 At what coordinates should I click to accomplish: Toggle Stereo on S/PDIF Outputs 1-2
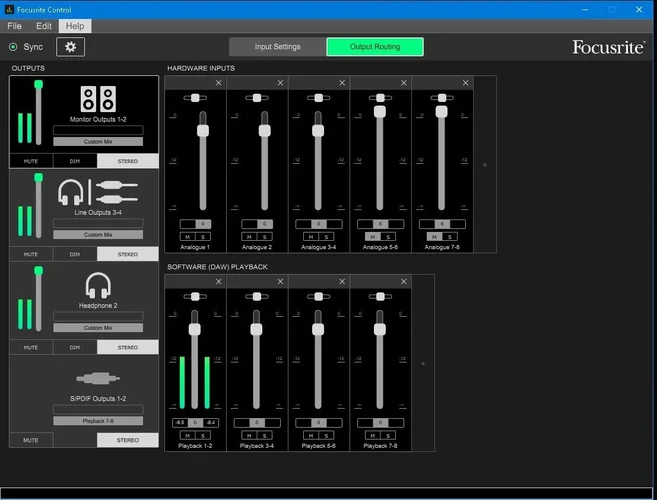[x=128, y=440]
